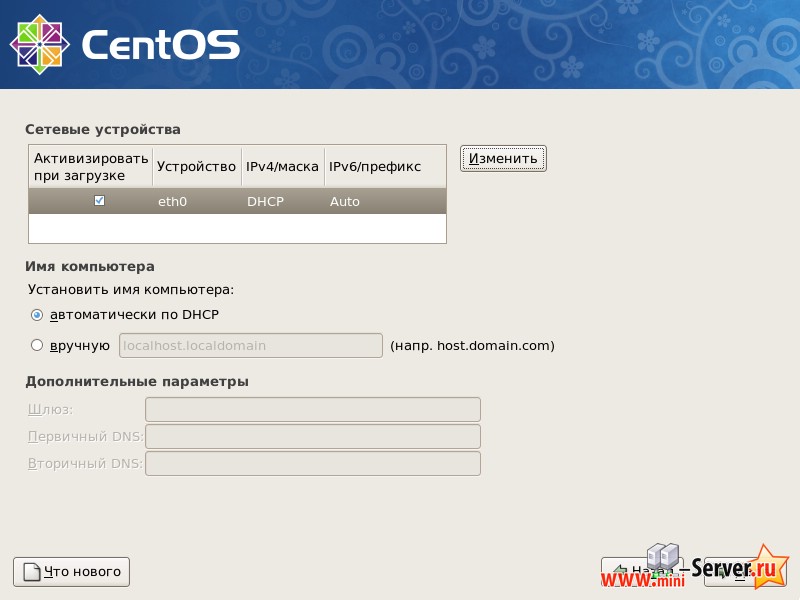
Task: Select the DHCP cell in the IPv4 column
Action: point(265,202)
